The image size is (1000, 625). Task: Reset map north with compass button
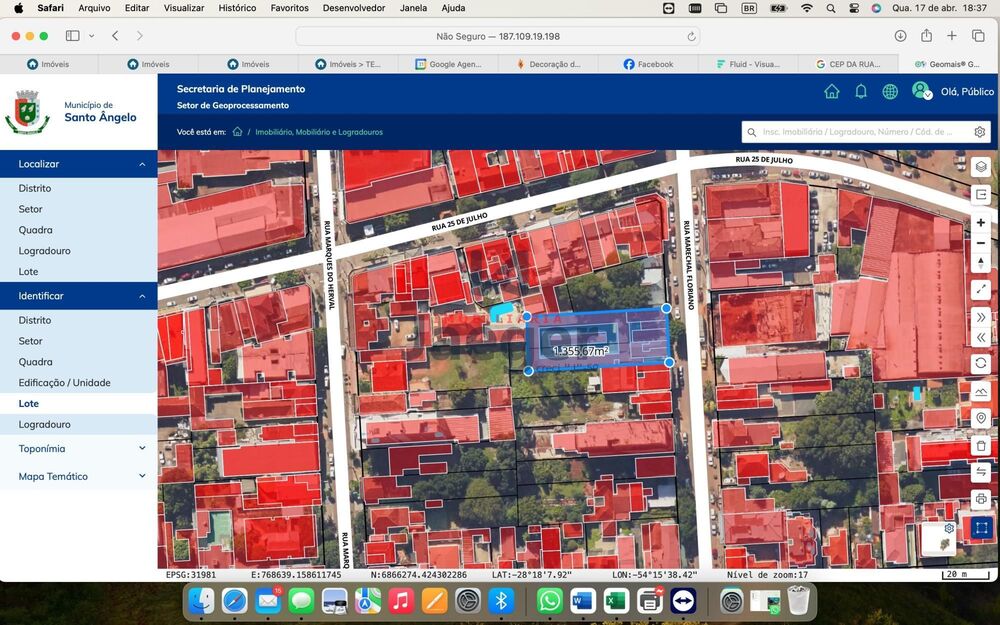click(x=981, y=262)
